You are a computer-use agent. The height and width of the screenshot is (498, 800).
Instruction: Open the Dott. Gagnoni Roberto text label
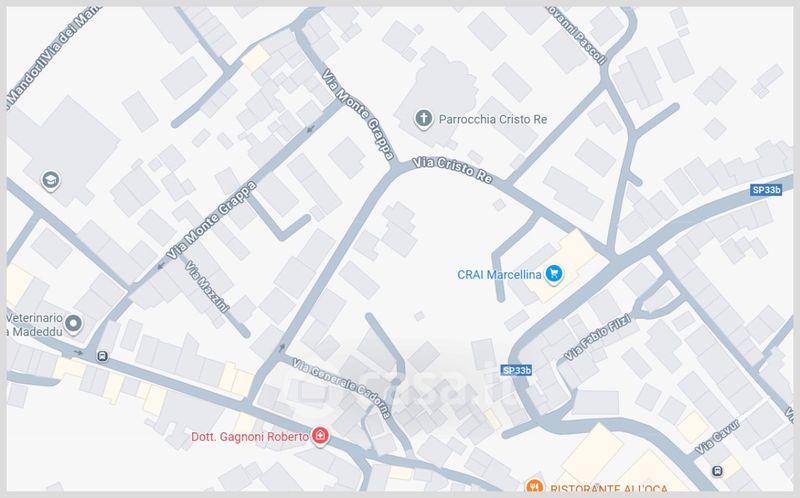pyautogui.click(x=250, y=437)
